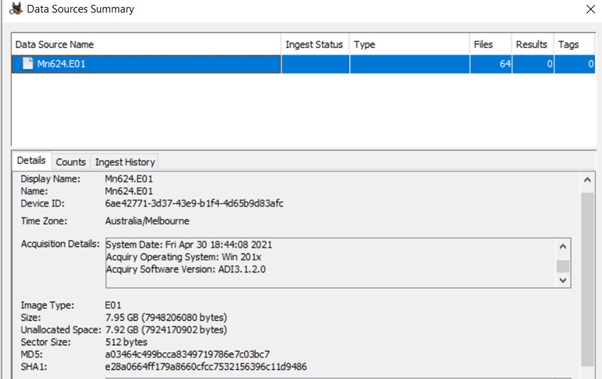Click the Tags column header

(x=574, y=45)
